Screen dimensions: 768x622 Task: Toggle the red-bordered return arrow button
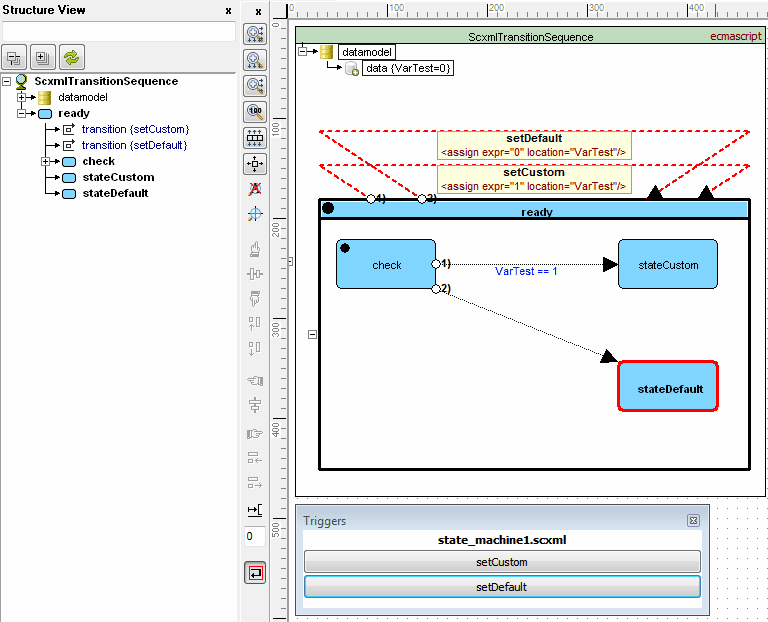[255, 573]
